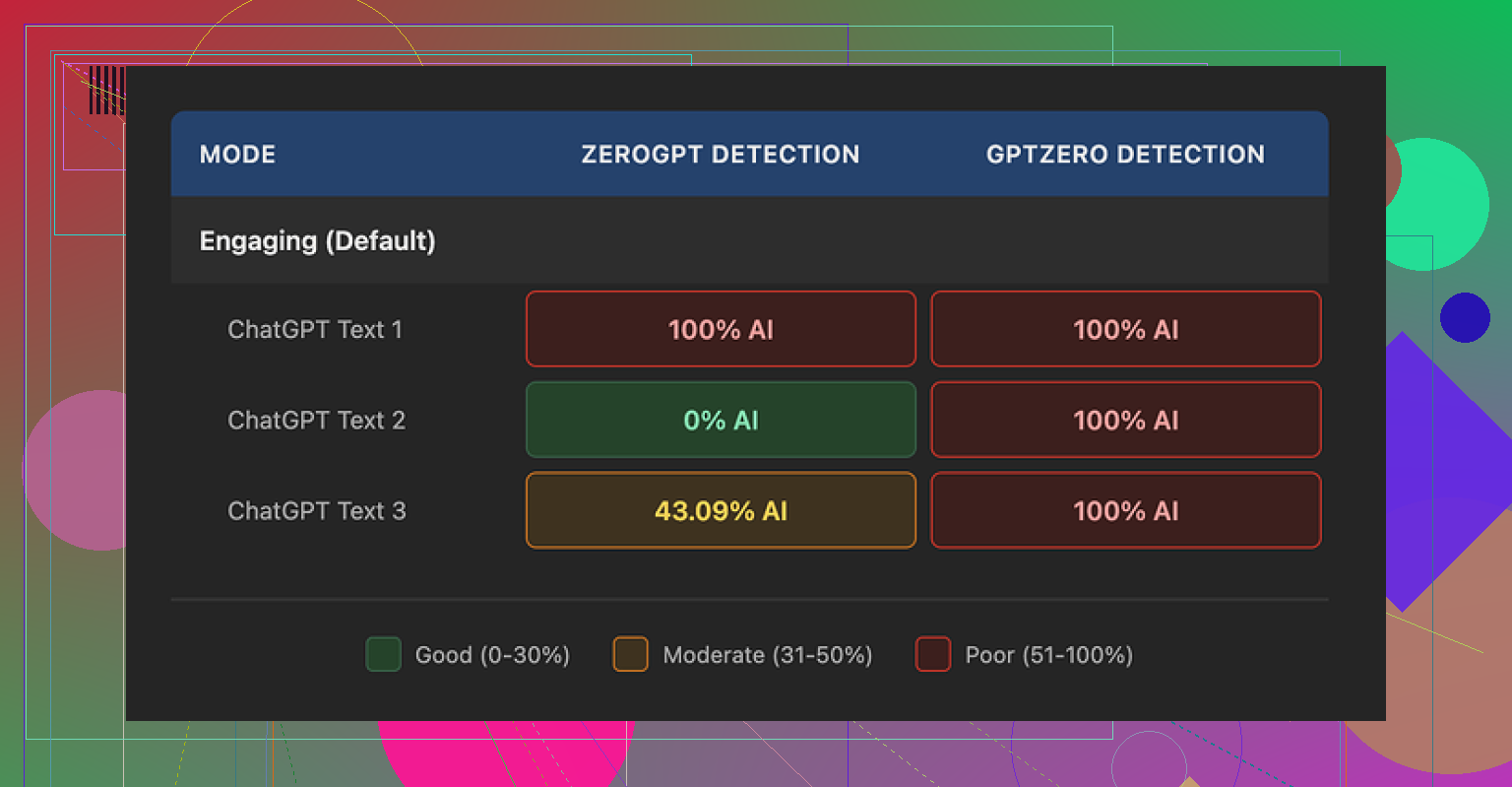The image size is (1512, 787).
Task: Click ZeroGPT 100% AI result for Text 1
Action: click(721, 330)
